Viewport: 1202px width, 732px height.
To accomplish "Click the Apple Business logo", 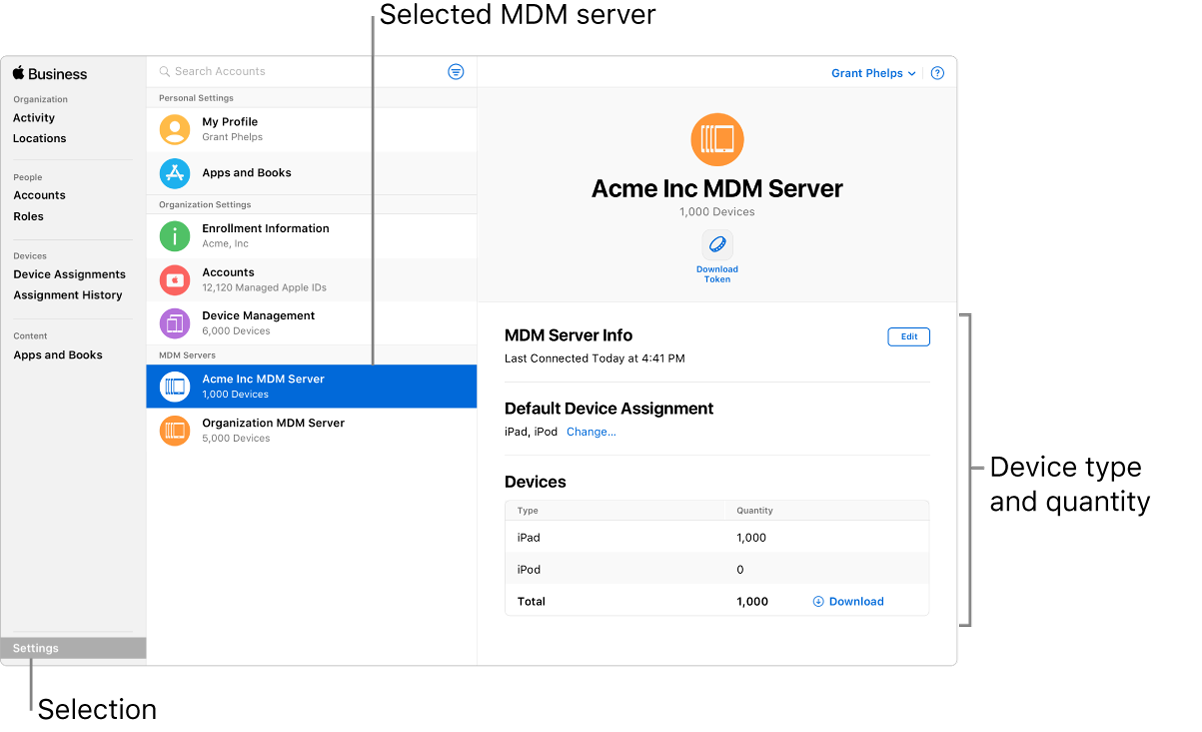I will tap(50, 74).
